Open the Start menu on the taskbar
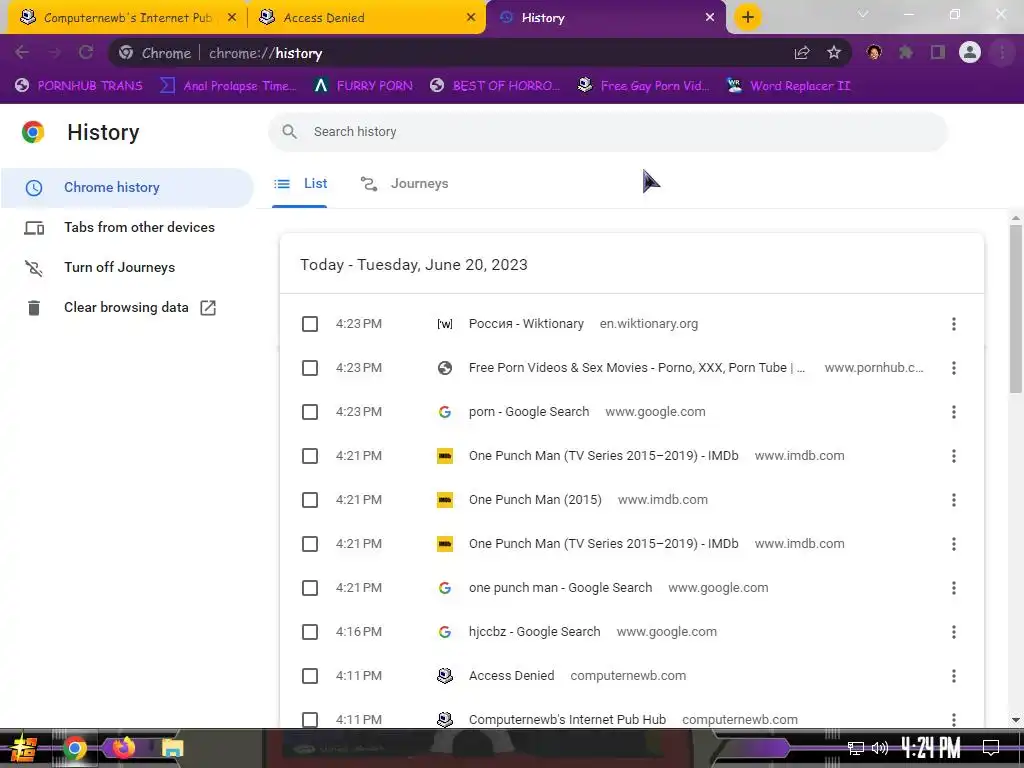This screenshot has width=1024, height=768. coord(24,748)
